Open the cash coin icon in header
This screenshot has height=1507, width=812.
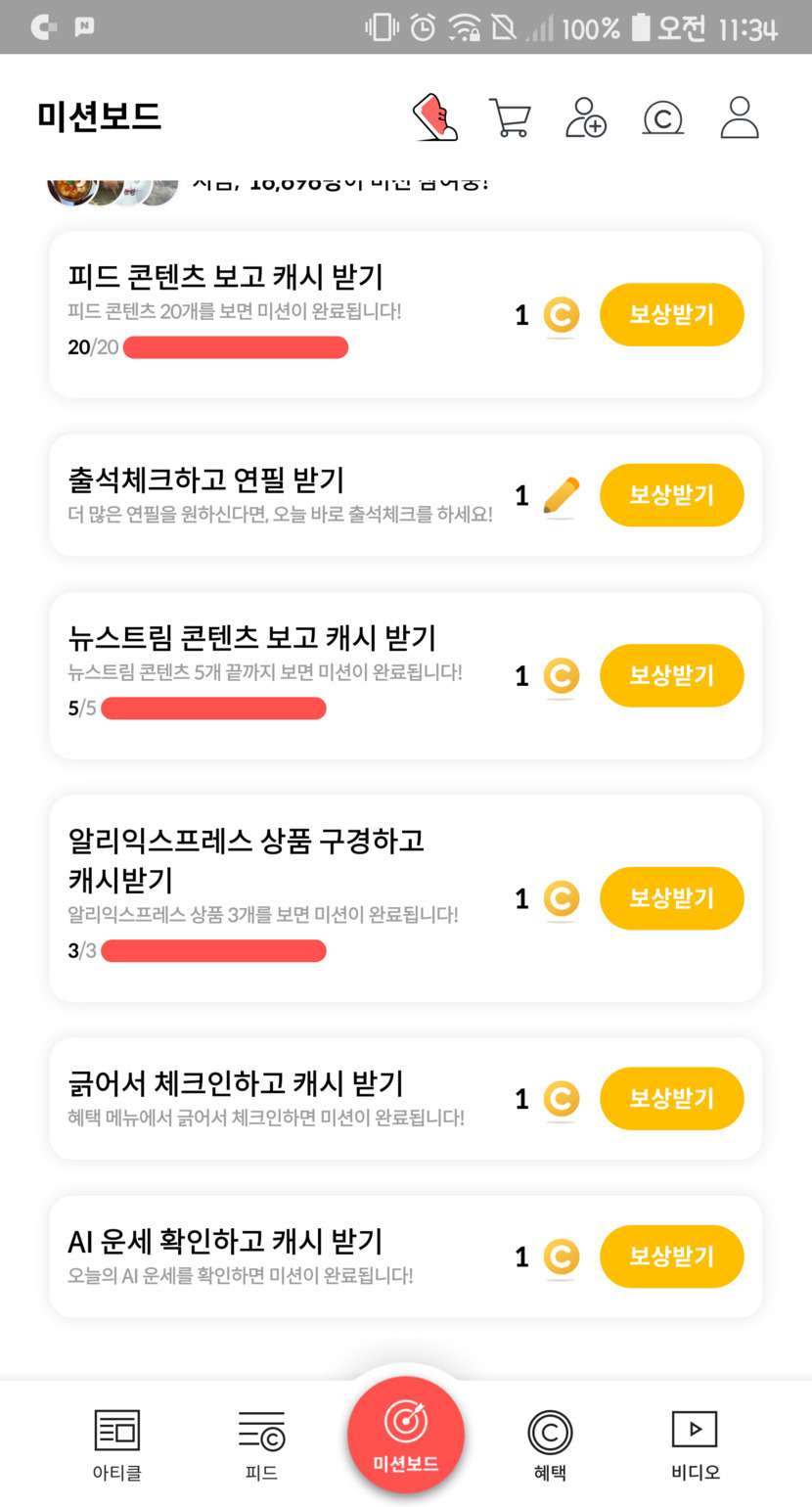[662, 118]
